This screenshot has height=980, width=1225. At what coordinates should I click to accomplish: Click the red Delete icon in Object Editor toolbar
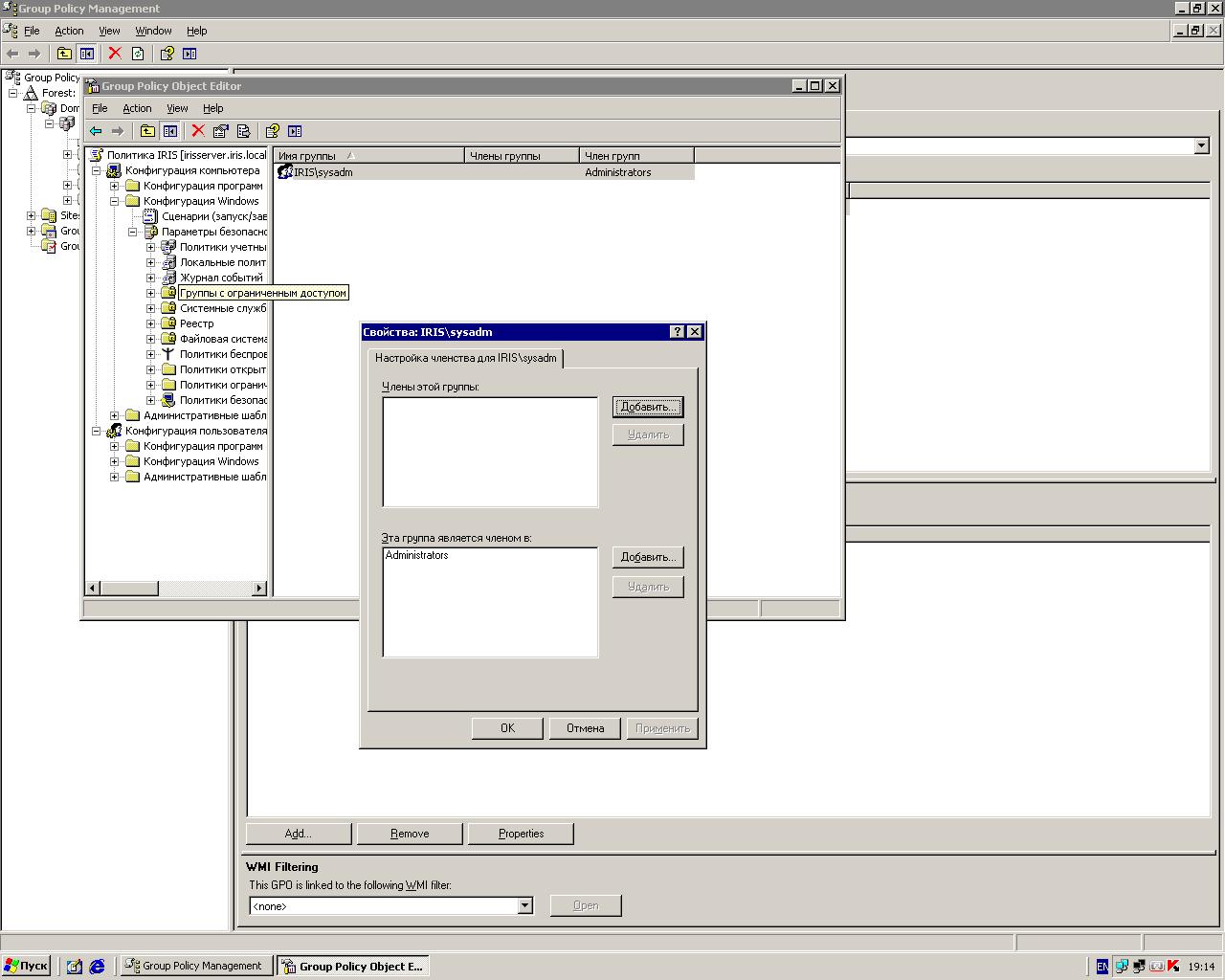click(198, 131)
